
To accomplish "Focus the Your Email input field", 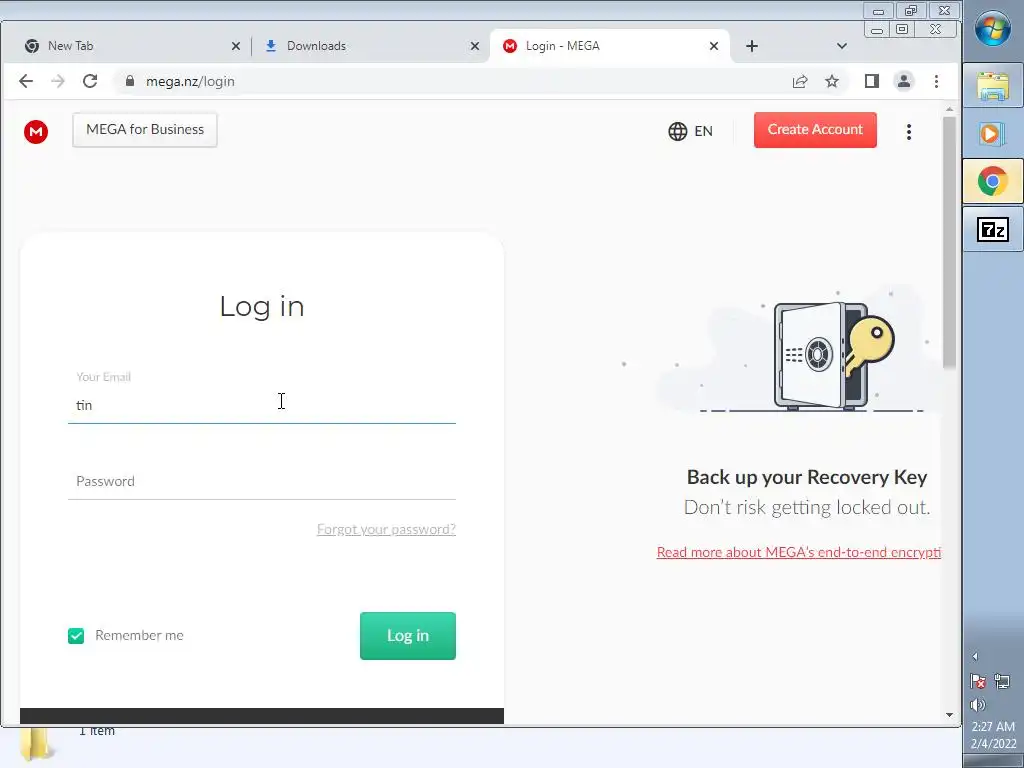I will [262, 405].
